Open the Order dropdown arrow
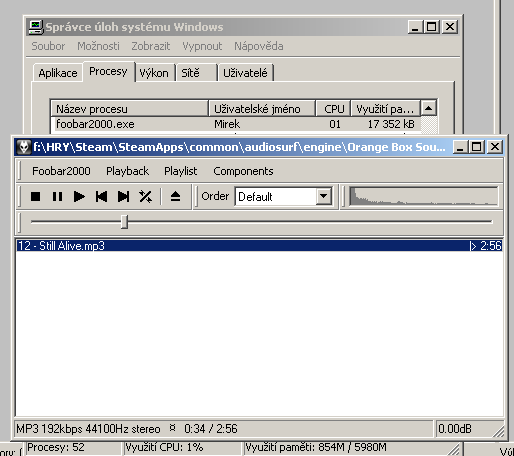 click(x=323, y=196)
